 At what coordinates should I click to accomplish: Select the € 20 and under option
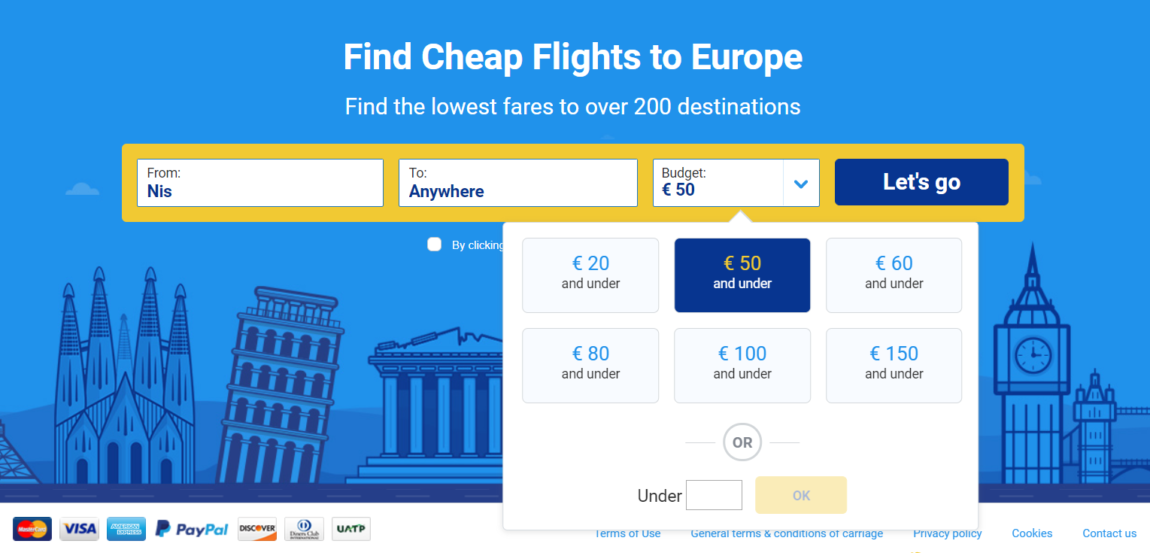[590, 275]
